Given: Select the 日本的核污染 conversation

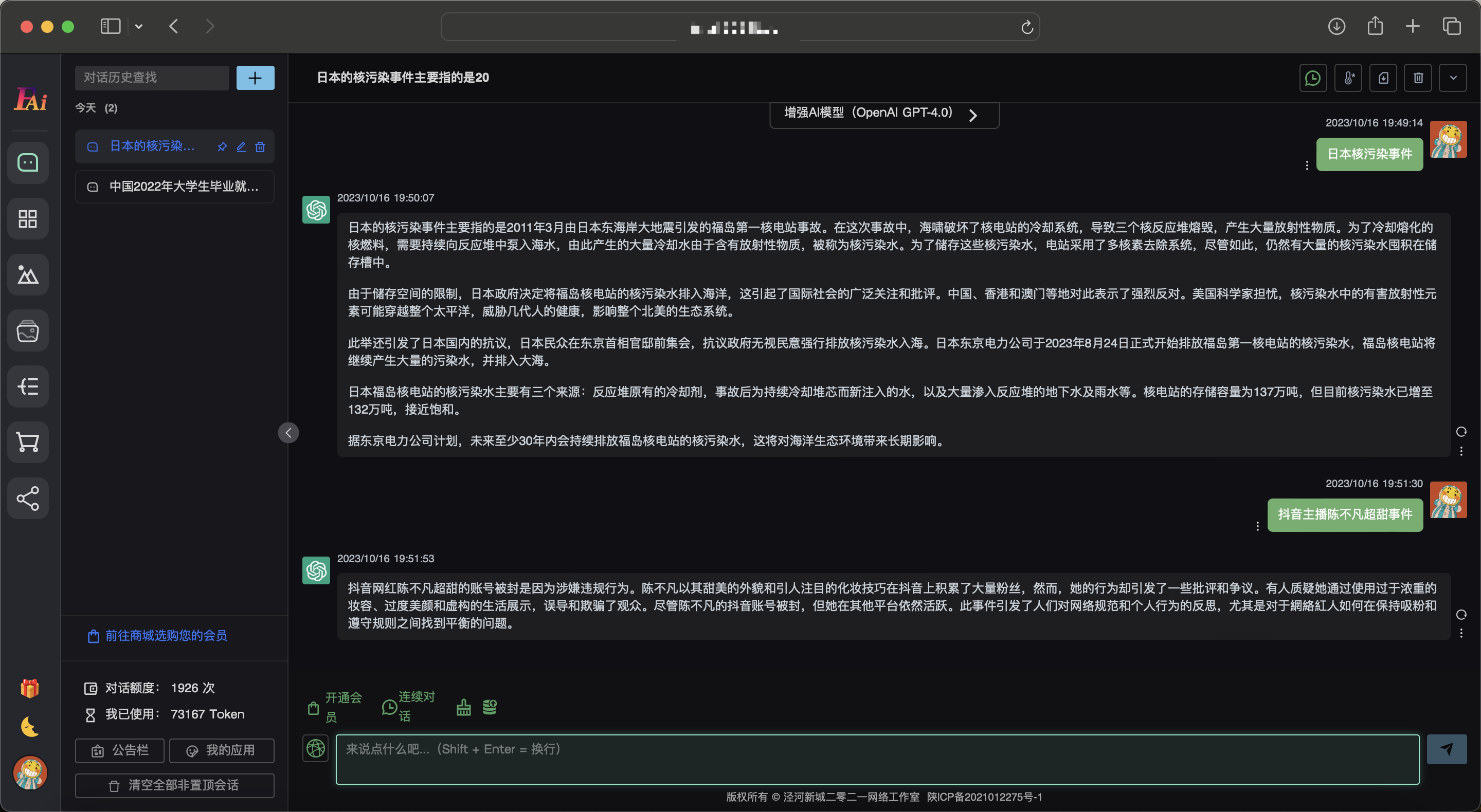Looking at the screenshot, I should [x=152, y=146].
